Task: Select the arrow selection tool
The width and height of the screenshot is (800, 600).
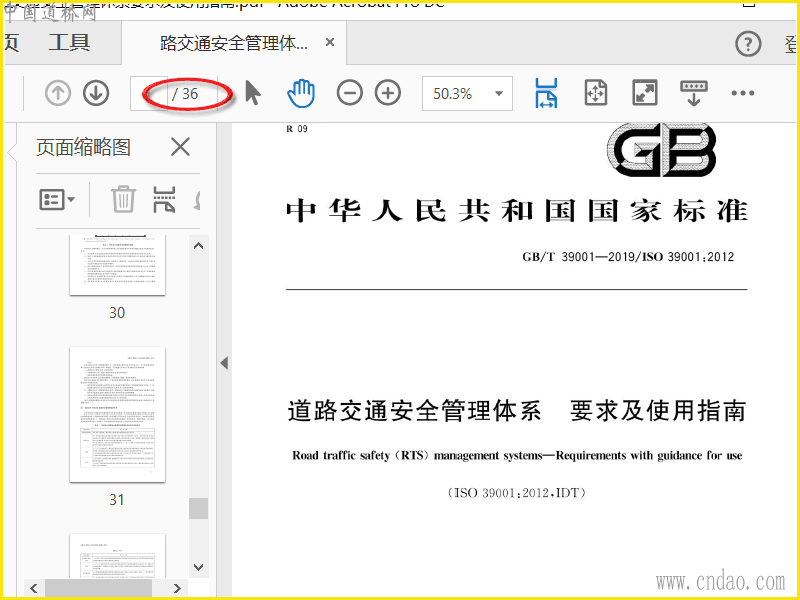Action: (x=253, y=93)
